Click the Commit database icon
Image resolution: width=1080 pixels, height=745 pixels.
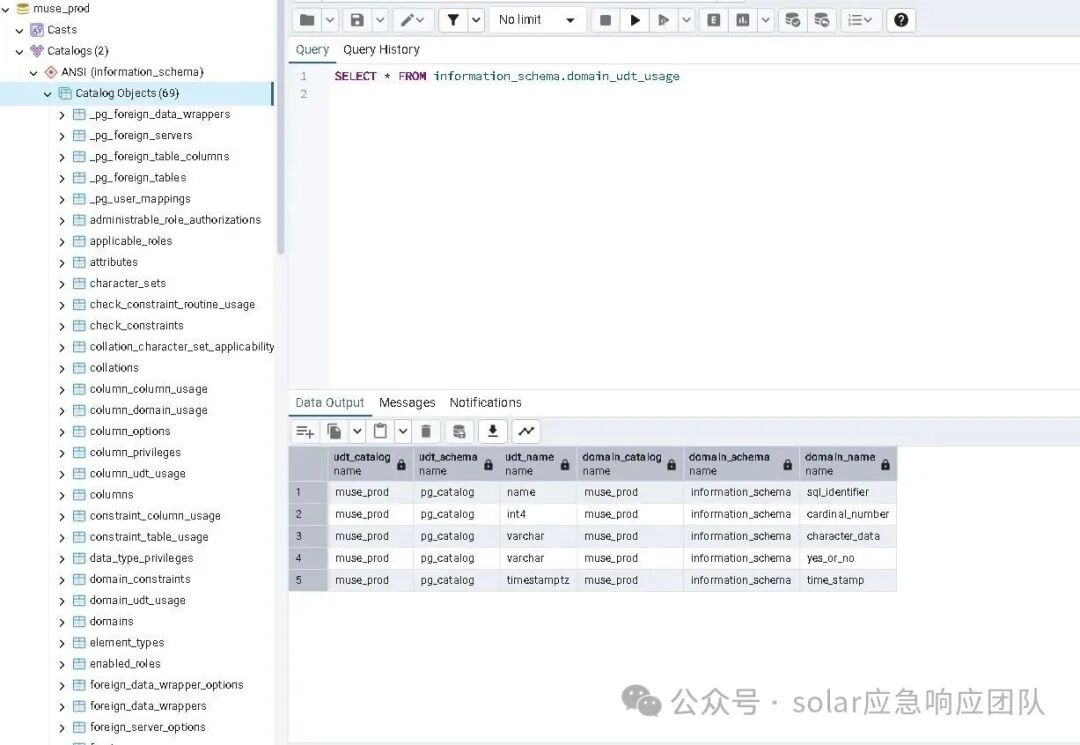click(x=793, y=20)
